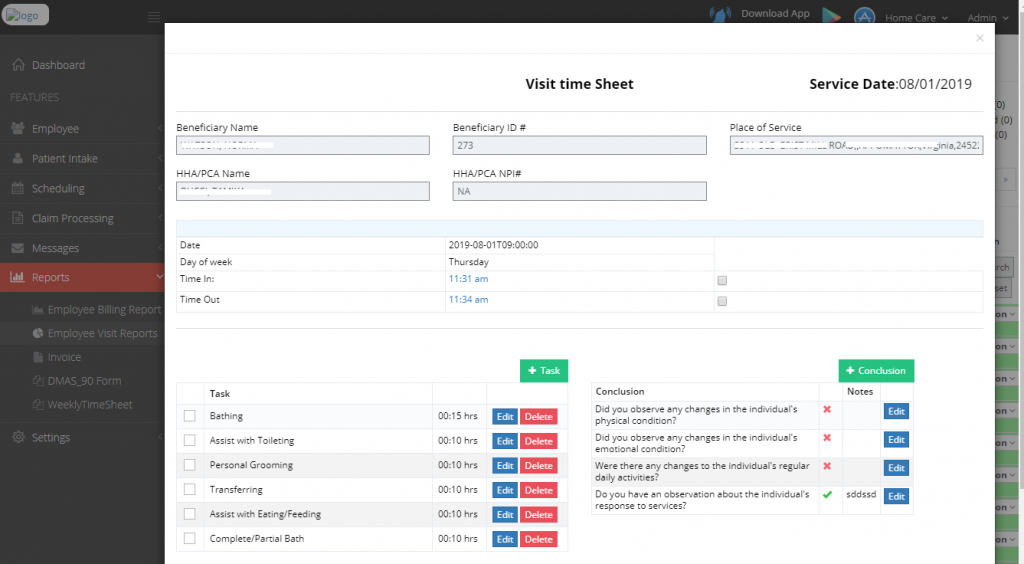
Task: Edit the response to services conclusion
Action: click(896, 496)
